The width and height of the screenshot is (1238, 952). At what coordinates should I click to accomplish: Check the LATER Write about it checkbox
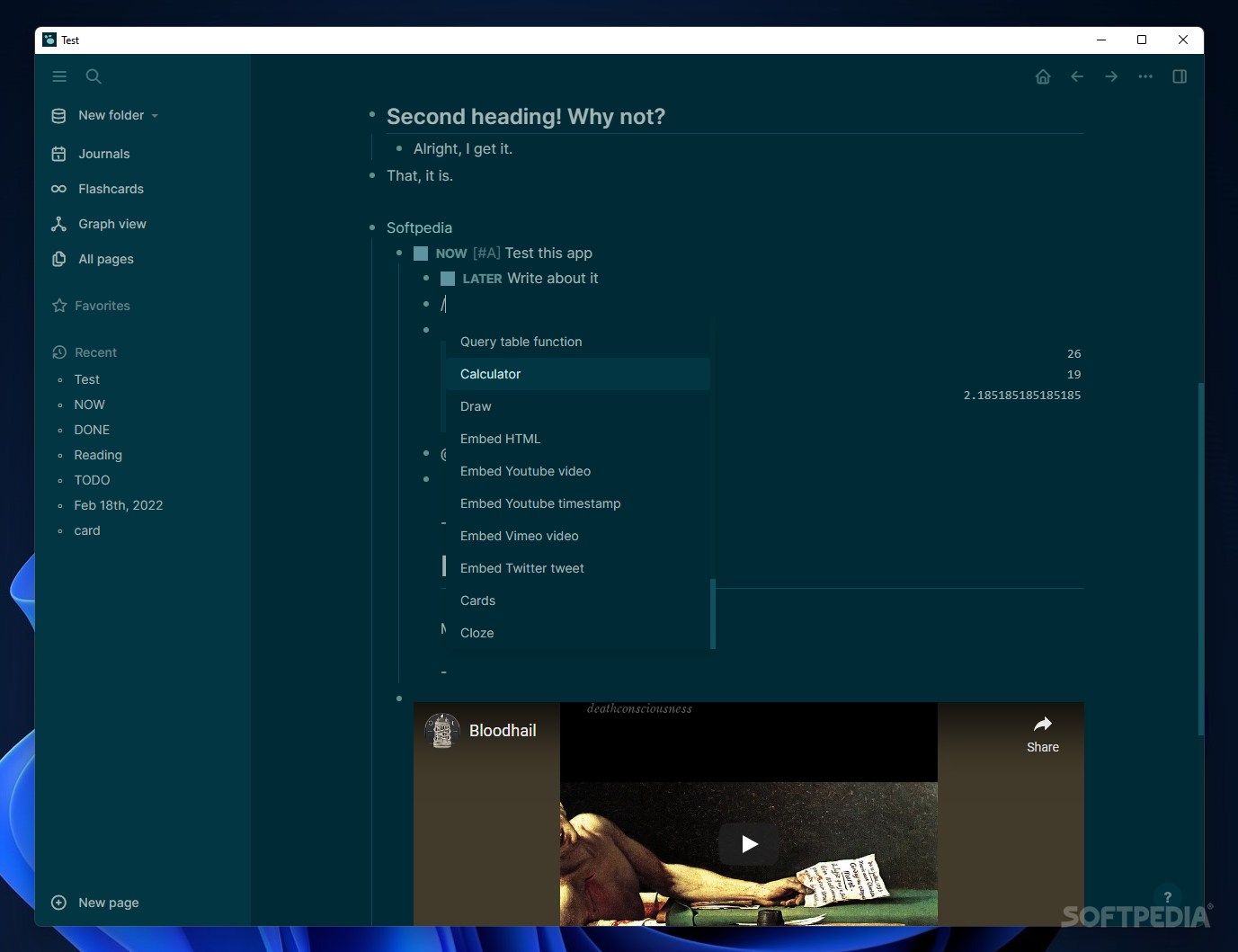pos(448,279)
